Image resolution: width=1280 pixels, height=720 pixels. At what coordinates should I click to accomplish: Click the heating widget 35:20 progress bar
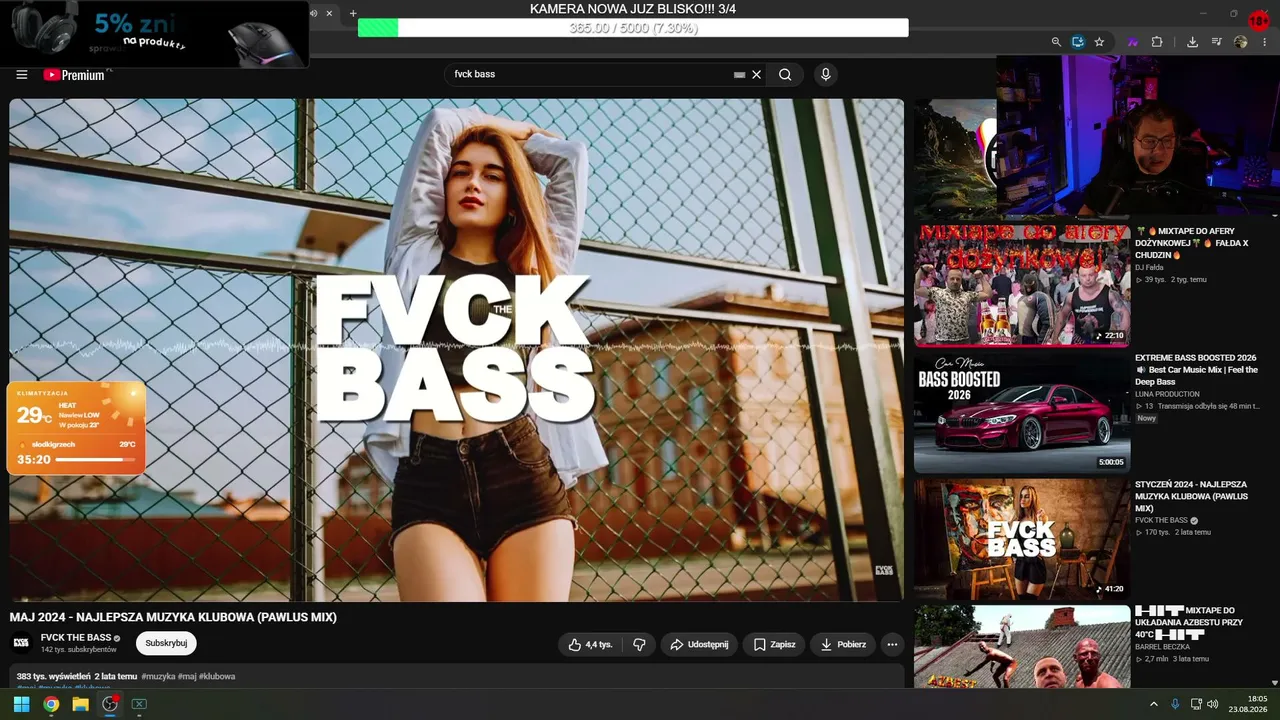pyautogui.click(x=96, y=460)
